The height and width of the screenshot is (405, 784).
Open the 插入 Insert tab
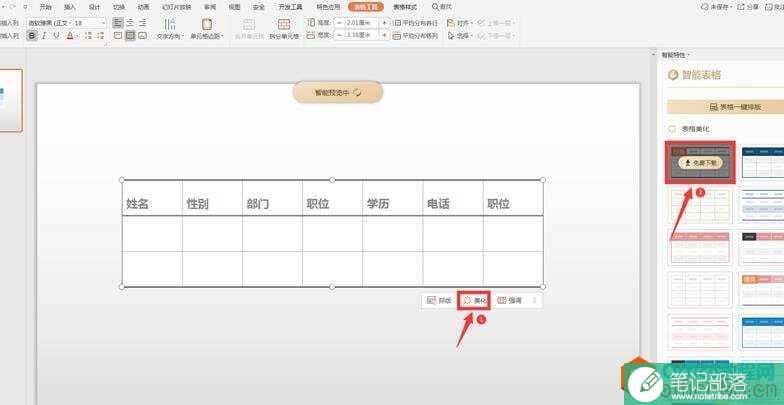pos(70,7)
